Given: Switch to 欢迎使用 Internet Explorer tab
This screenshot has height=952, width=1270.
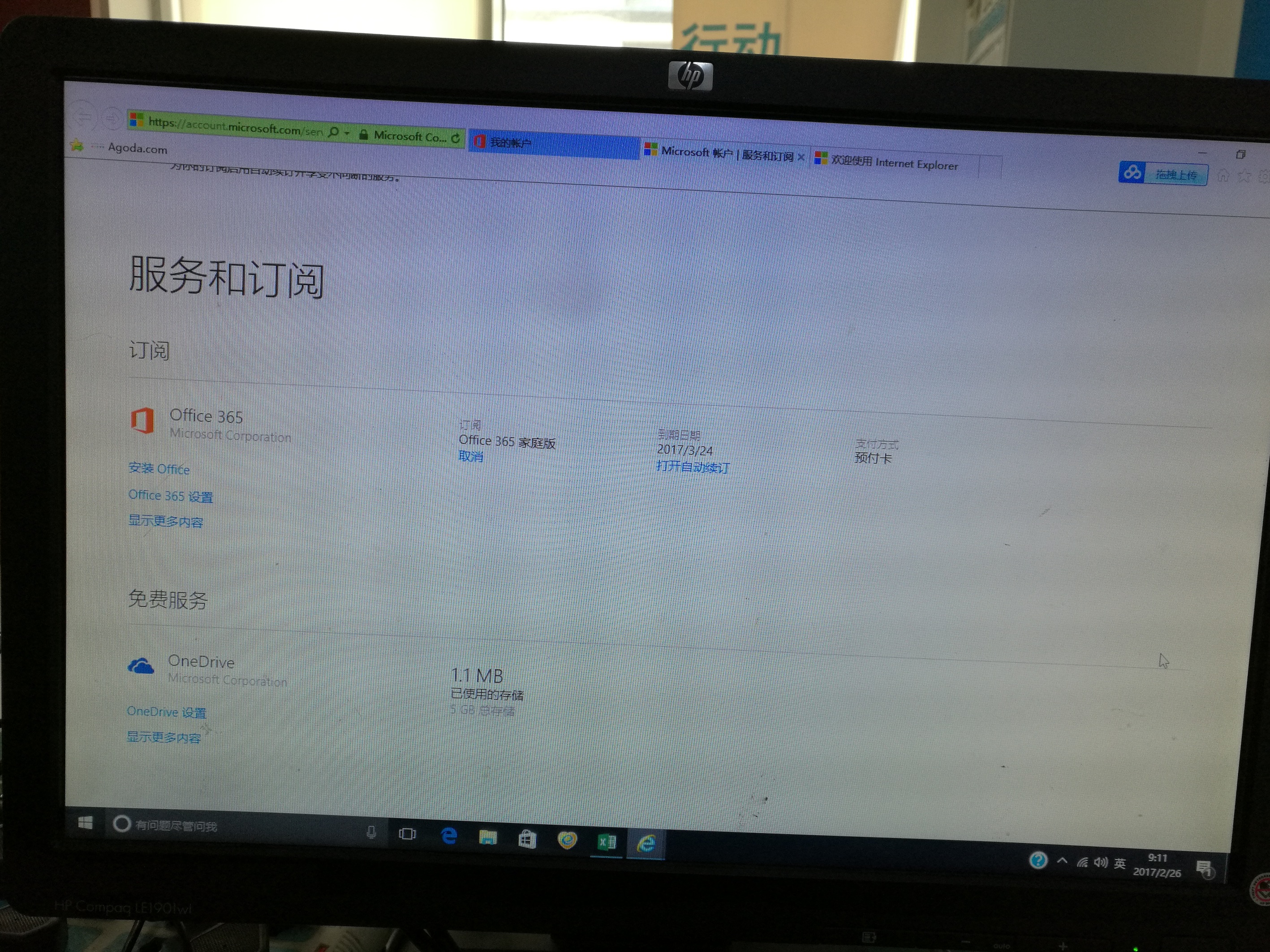Looking at the screenshot, I should [x=894, y=162].
